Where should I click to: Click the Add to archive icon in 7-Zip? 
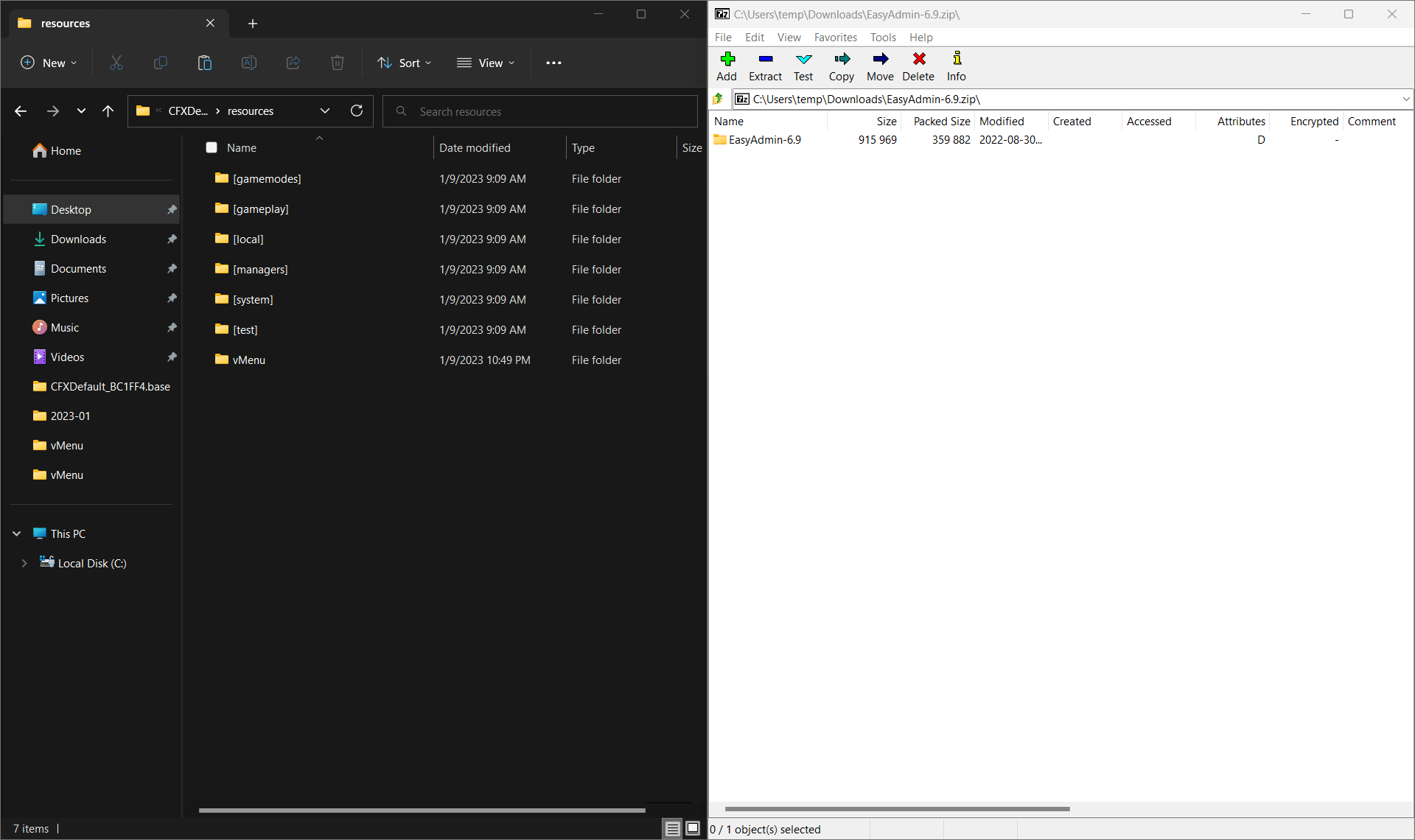(727, 66)
